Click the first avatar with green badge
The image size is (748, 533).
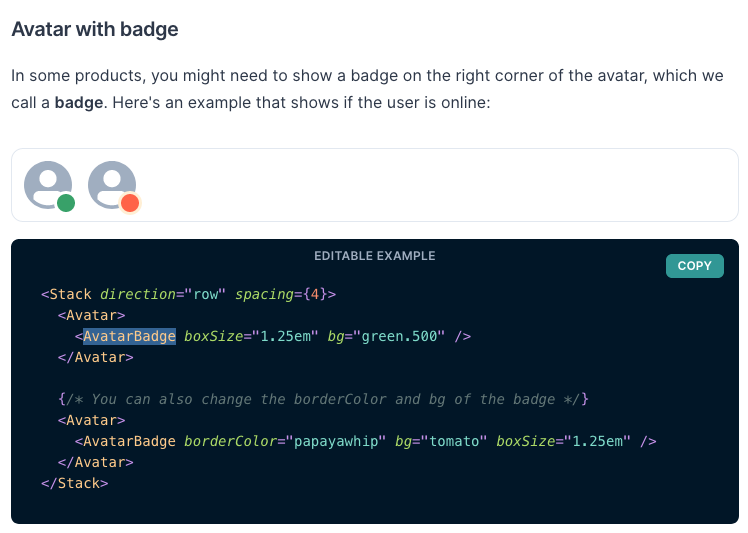[x=47, y=183]
